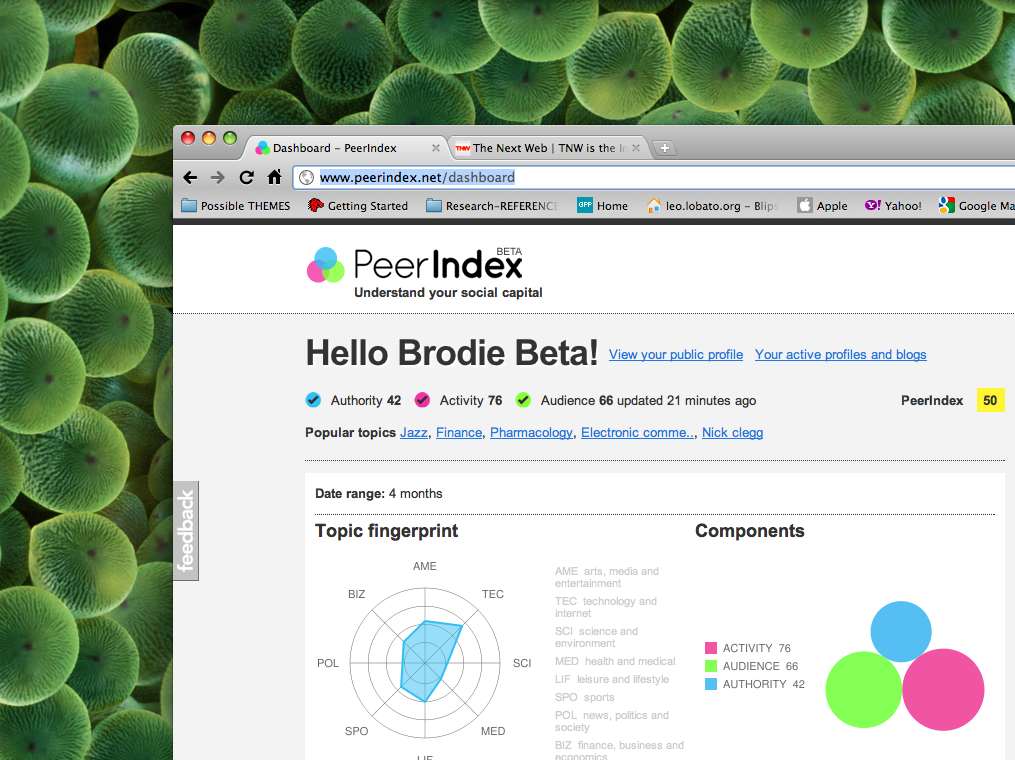The width and height of the screenshot is (1015, 760).
Task: Open Your active profiles and blogs link
Action: 840,355
